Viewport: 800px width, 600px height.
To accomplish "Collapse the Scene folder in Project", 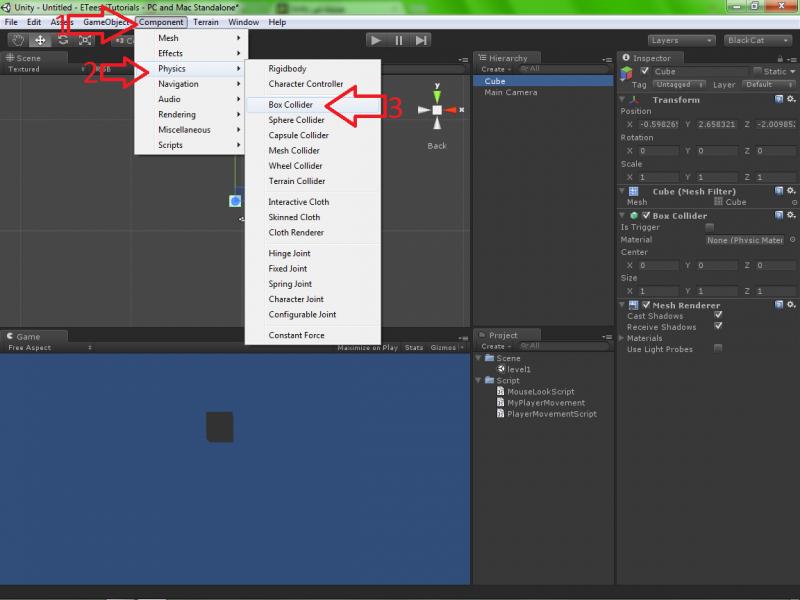I will click(x=479, y=358).
